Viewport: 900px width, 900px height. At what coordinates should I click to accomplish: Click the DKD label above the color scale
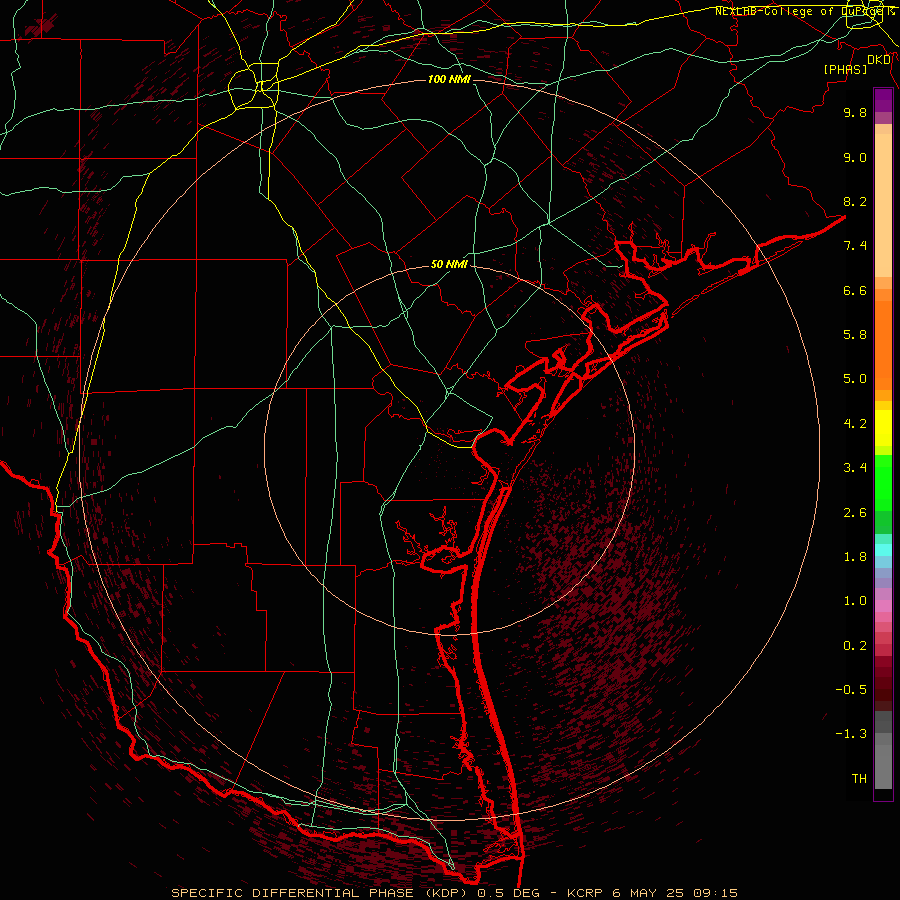pos(878,60)
